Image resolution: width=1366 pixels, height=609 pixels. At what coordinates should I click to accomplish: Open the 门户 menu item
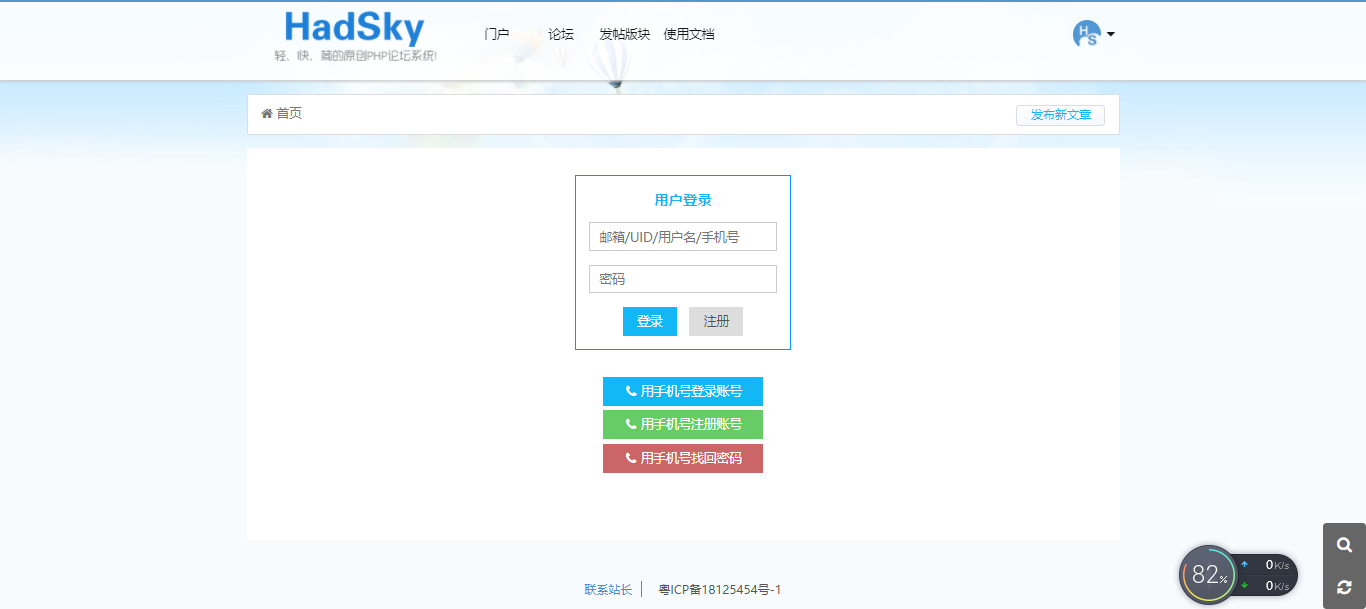point(497,34)
